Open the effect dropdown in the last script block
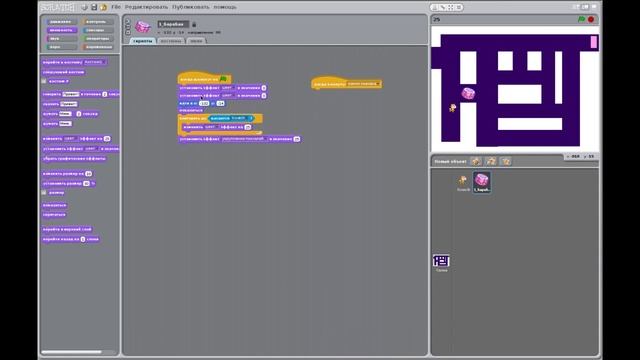Viewport: 640px width, 360px height. pyautogui.click(x=244, y=139)
